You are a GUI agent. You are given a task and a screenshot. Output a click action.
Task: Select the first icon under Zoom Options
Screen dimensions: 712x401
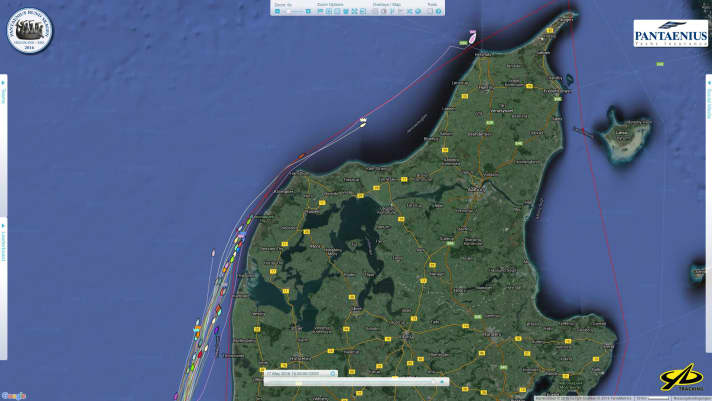tap(320, 11)
